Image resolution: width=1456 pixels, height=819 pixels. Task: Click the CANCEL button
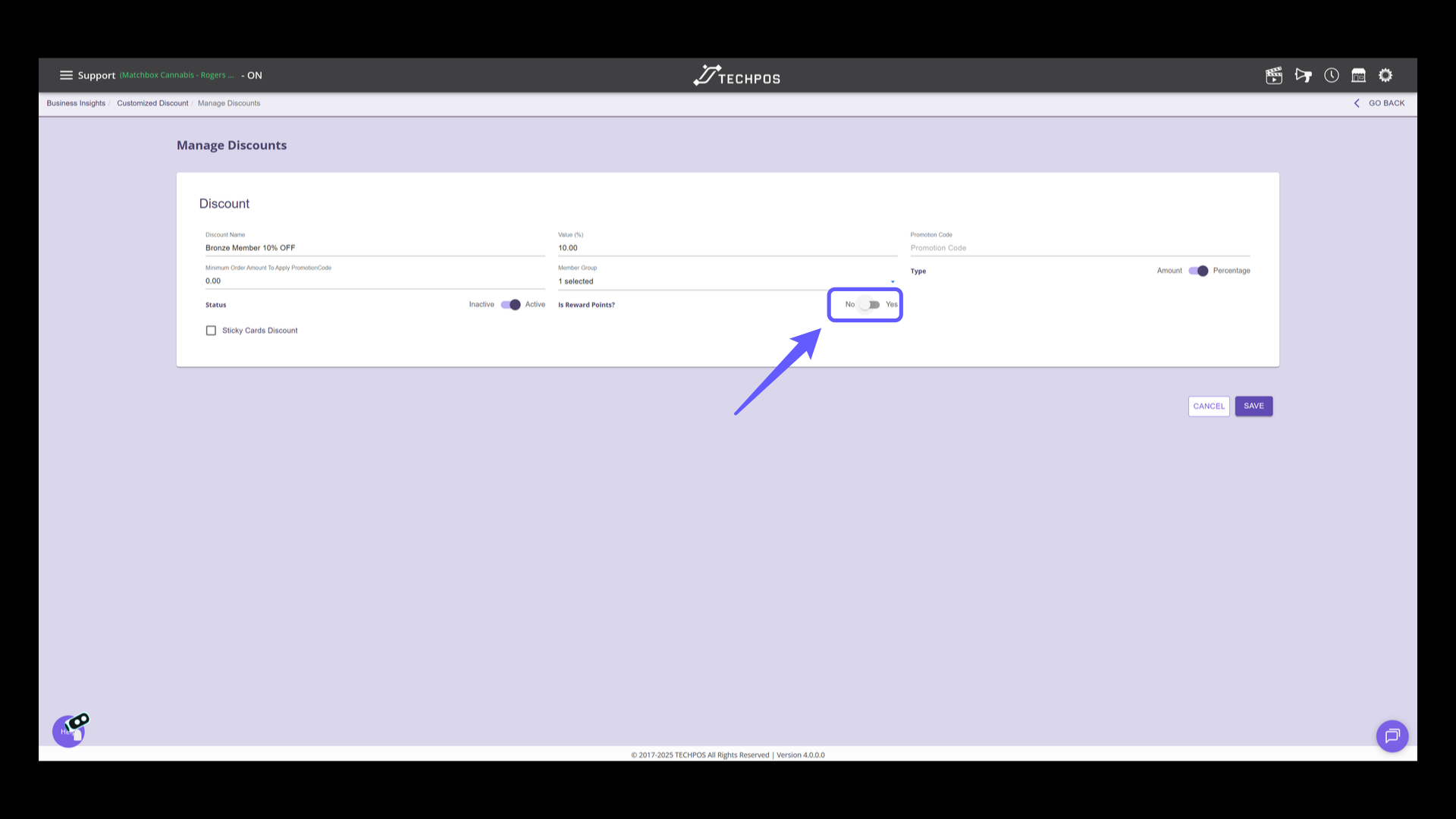click(1209, 406)
